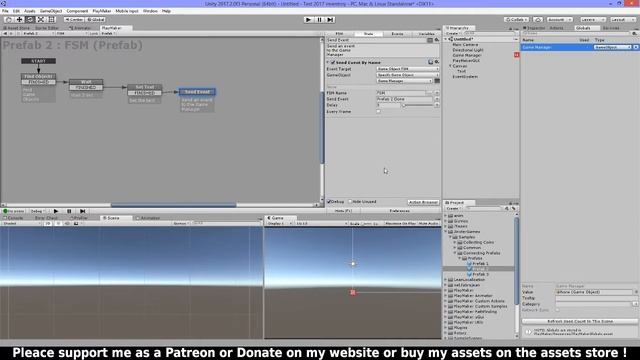Viewport: 640px width, 360px height.
Task: Switch to the Inspector tab
Action: 536,28
